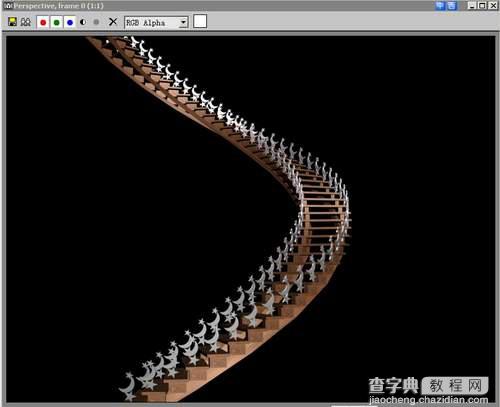Toggle the red channel display
Viewport: 500px width, 407px height.
(43, 22)
